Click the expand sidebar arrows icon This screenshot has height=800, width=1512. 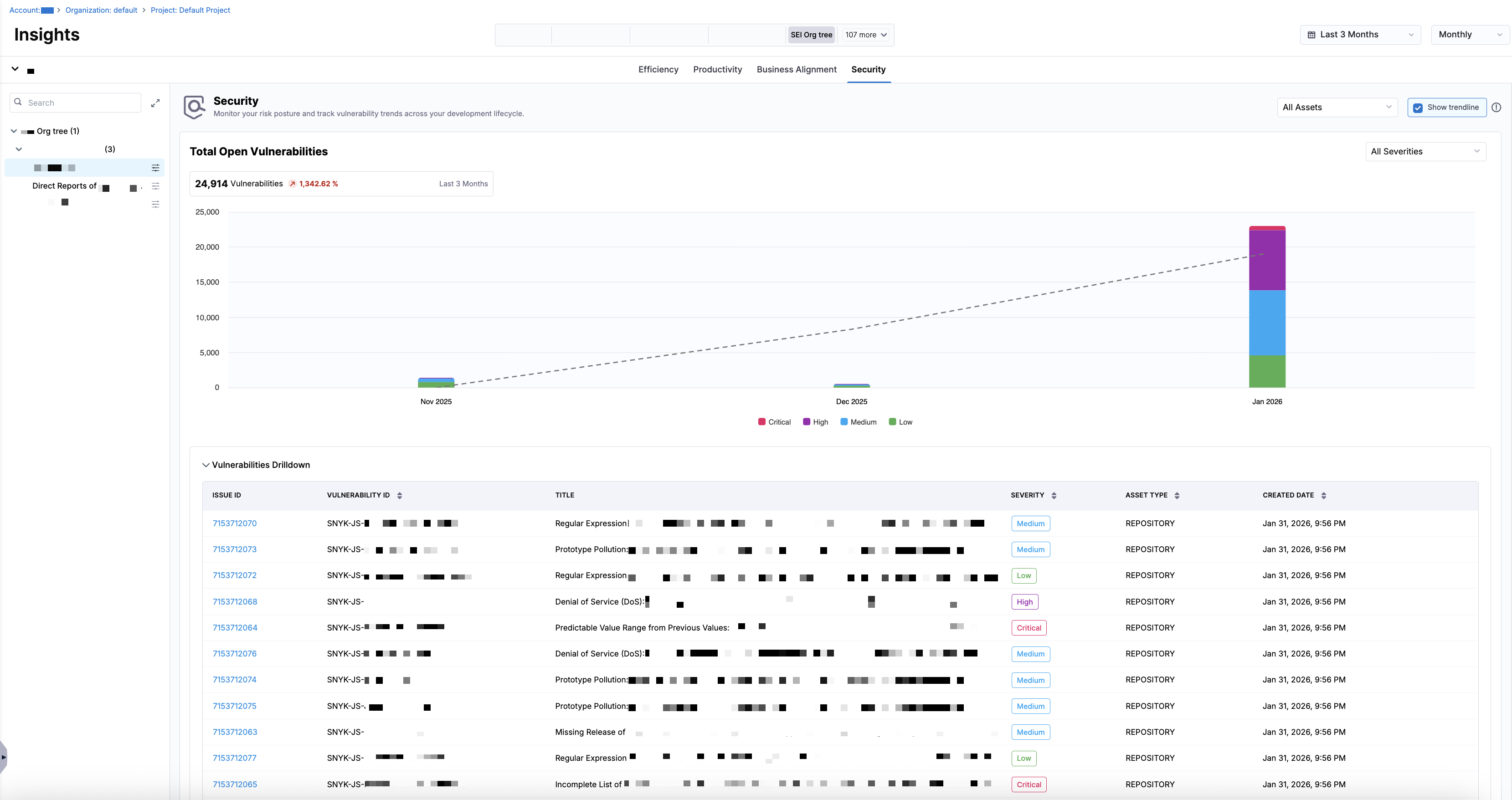click(x=155, y=103)
